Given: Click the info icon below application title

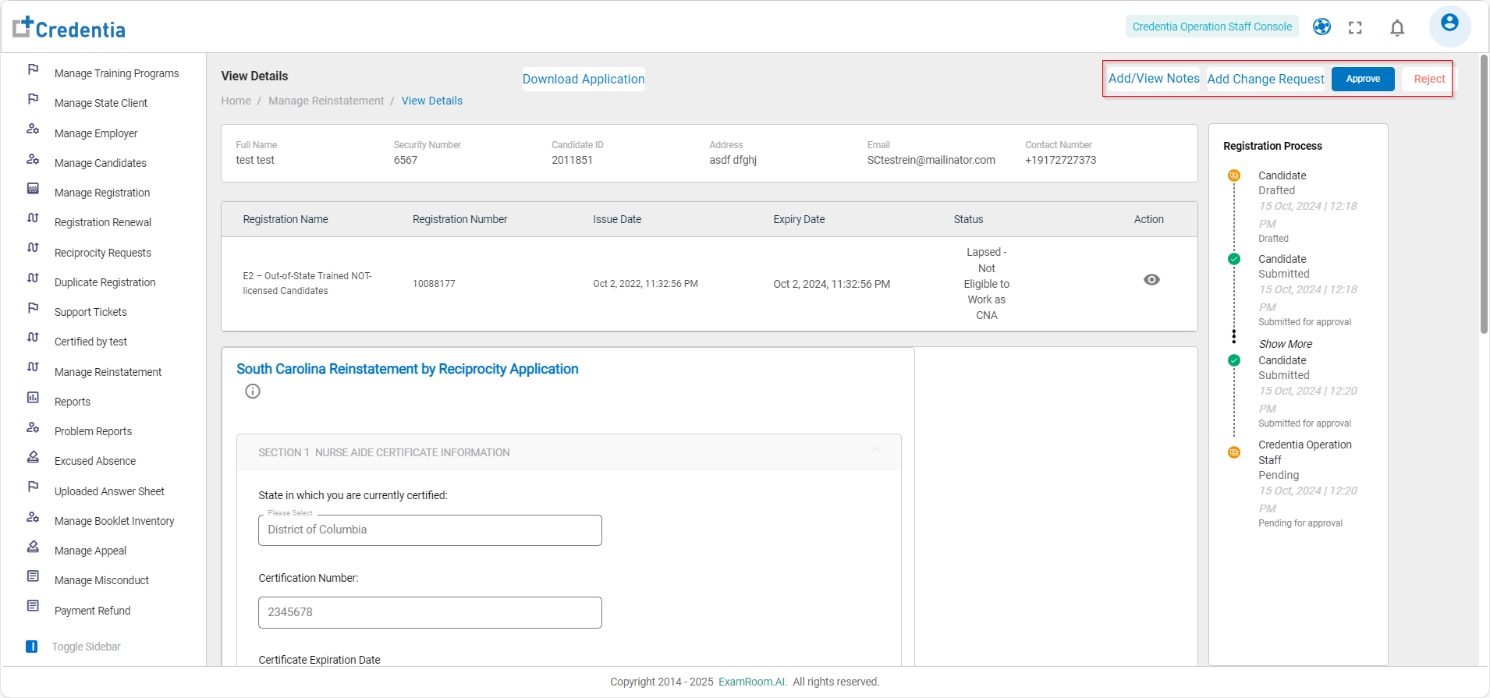Looking at the screenshot, I should pyautogui.click(x=252, y=391).
